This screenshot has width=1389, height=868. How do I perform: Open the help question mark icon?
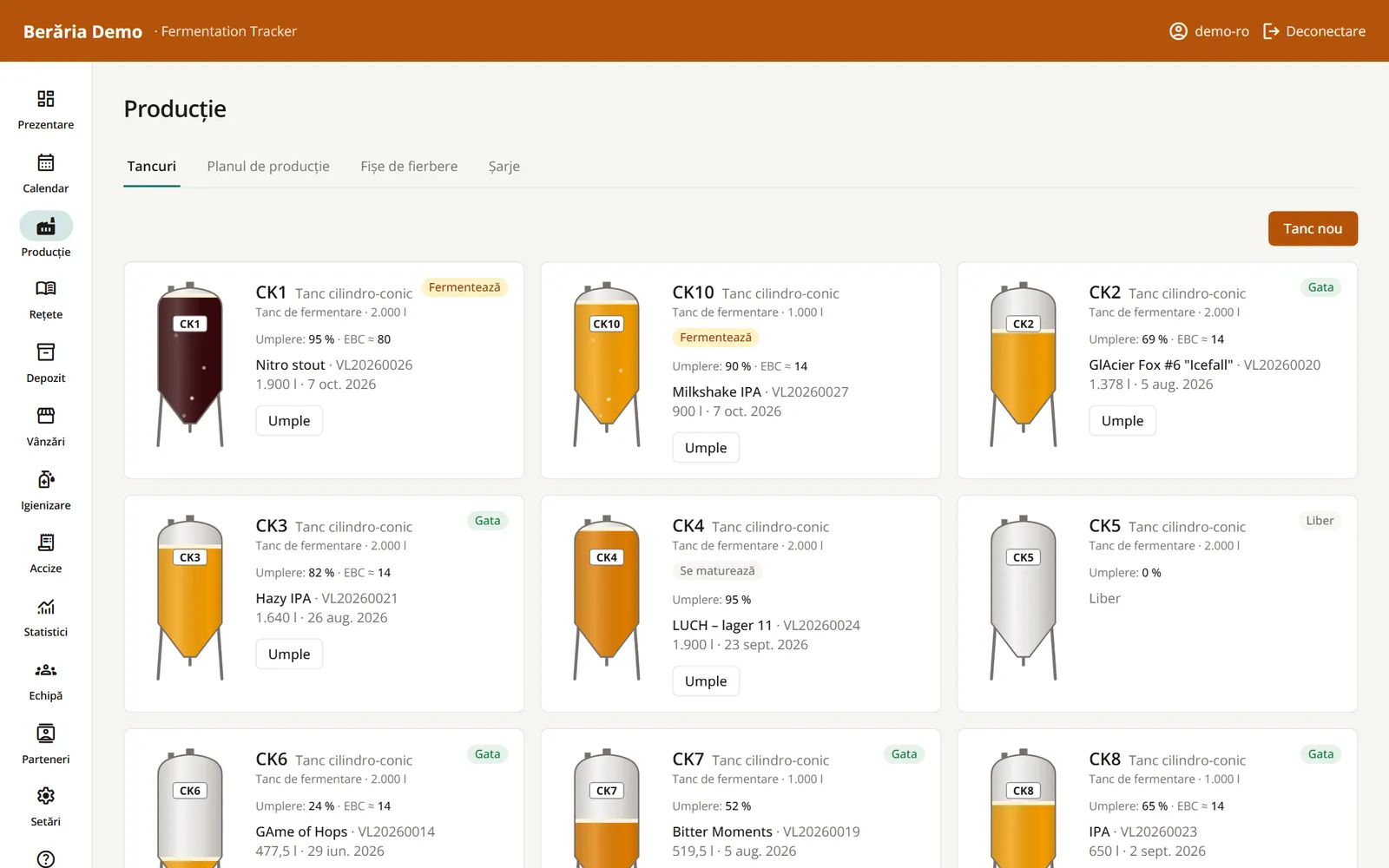click(46, 858)
